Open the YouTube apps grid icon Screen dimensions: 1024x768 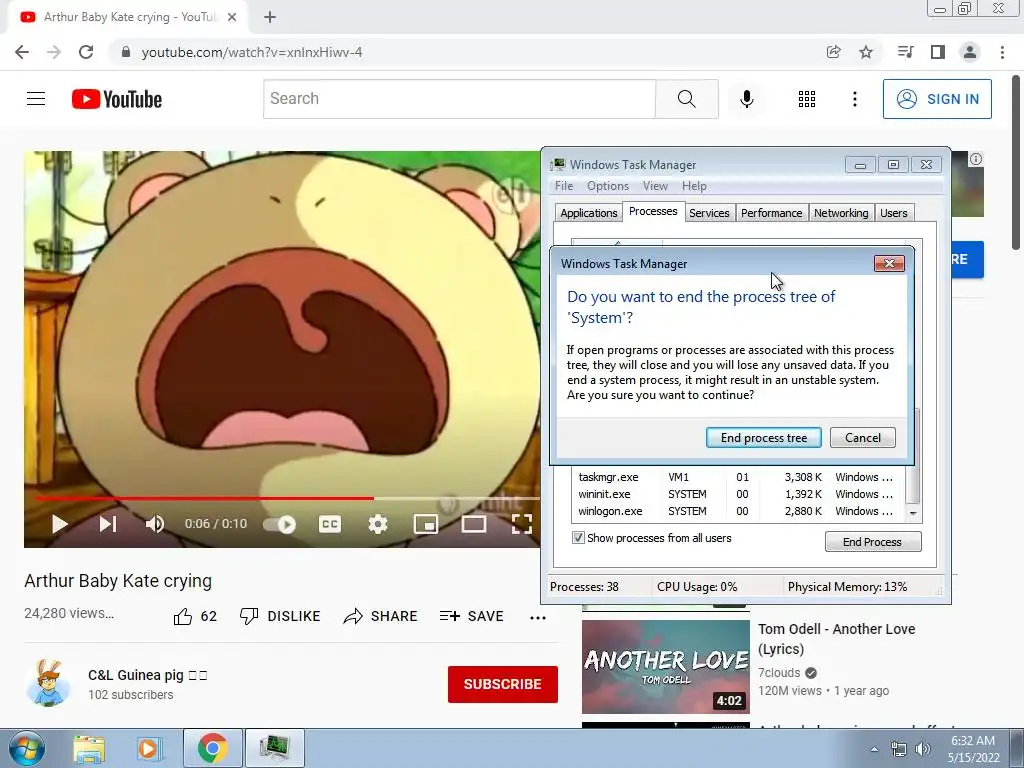pyautogui.click(x=807, y=99)
